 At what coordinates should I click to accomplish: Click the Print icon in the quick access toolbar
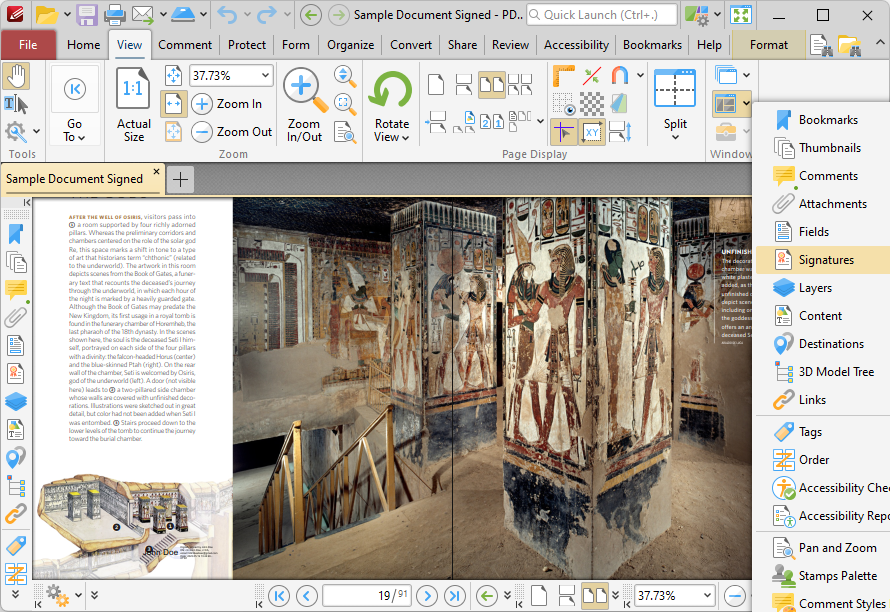click(114, 15)
